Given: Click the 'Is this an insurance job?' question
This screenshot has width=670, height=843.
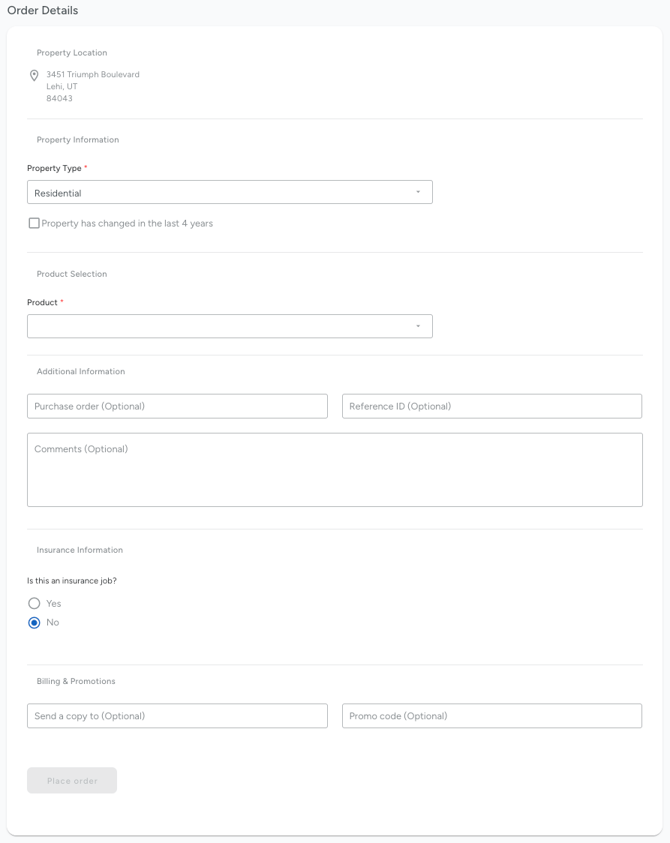Looking at the screenshot, I should point(72,581).
